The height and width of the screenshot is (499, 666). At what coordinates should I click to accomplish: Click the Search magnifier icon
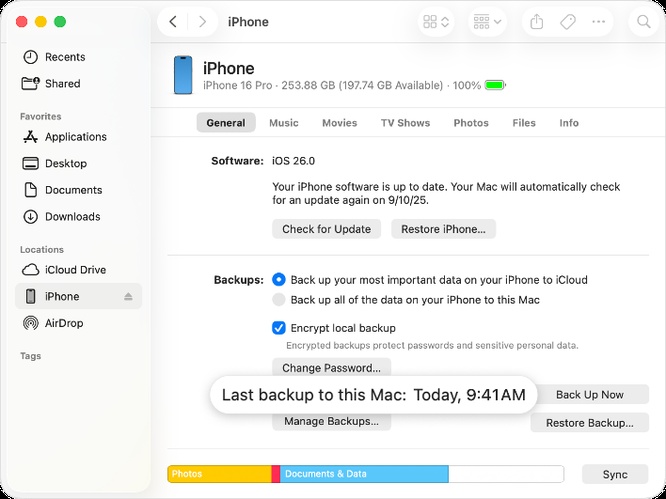(644, 22)
